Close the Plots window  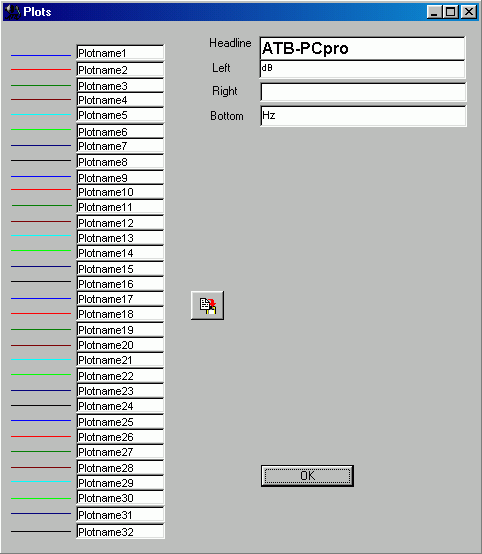469,12
